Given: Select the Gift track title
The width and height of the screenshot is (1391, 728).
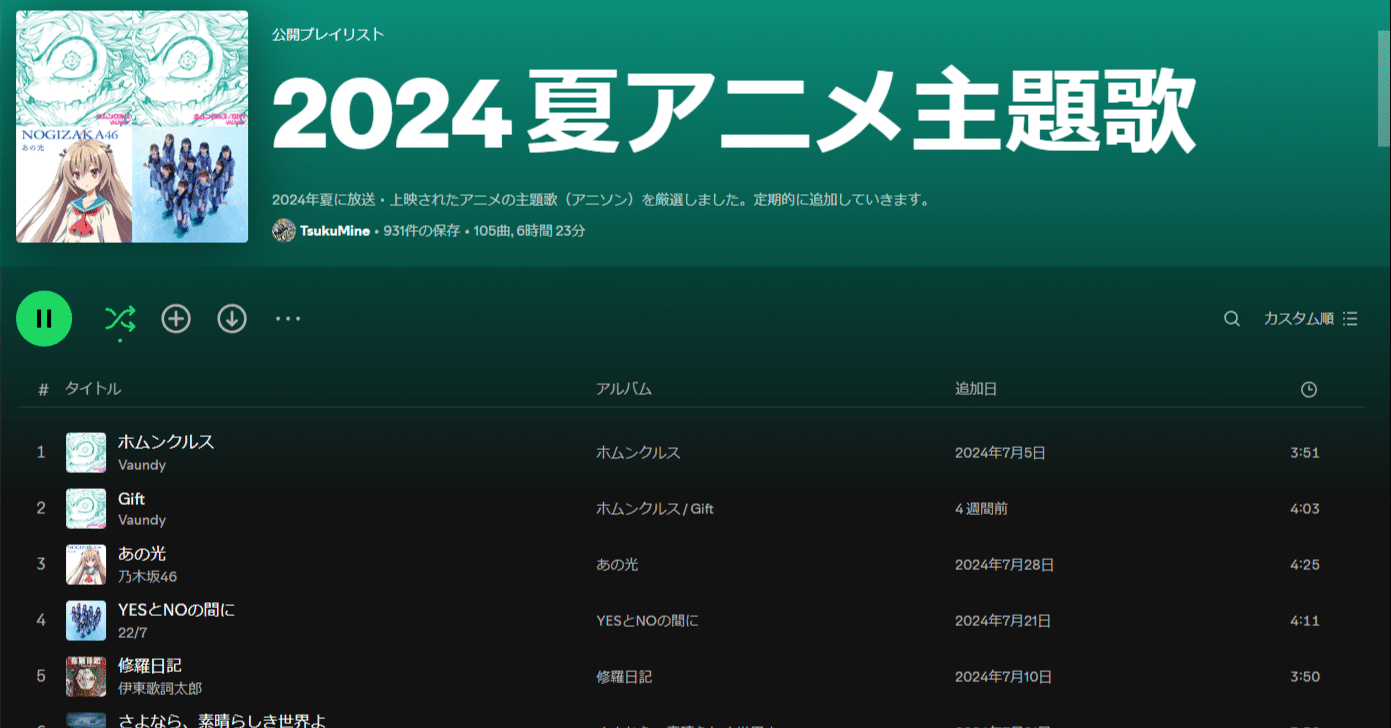Looking at the screenshot, I should (132, 498).
